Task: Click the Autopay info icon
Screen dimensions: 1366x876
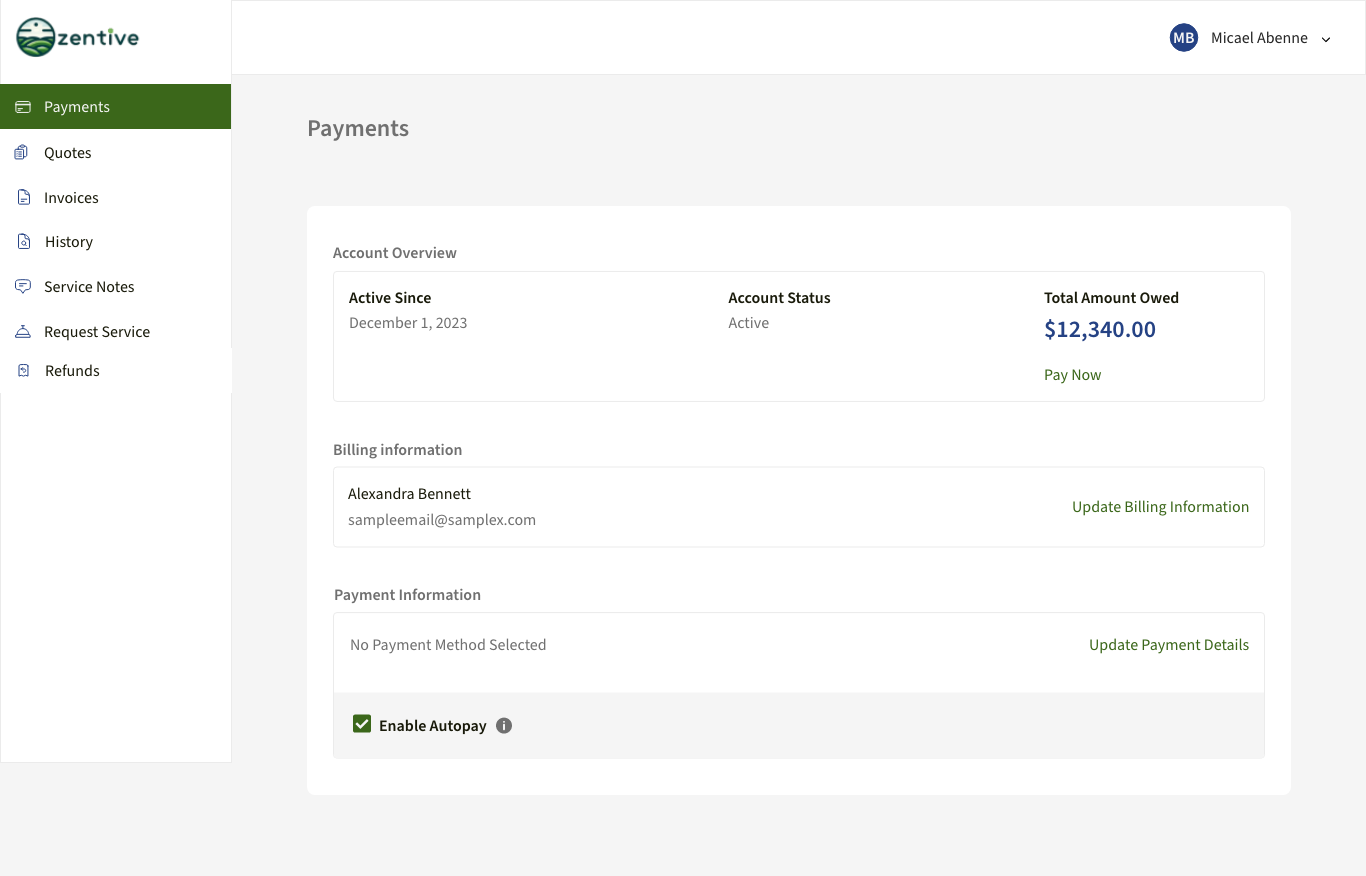Action: pos(504,726)
